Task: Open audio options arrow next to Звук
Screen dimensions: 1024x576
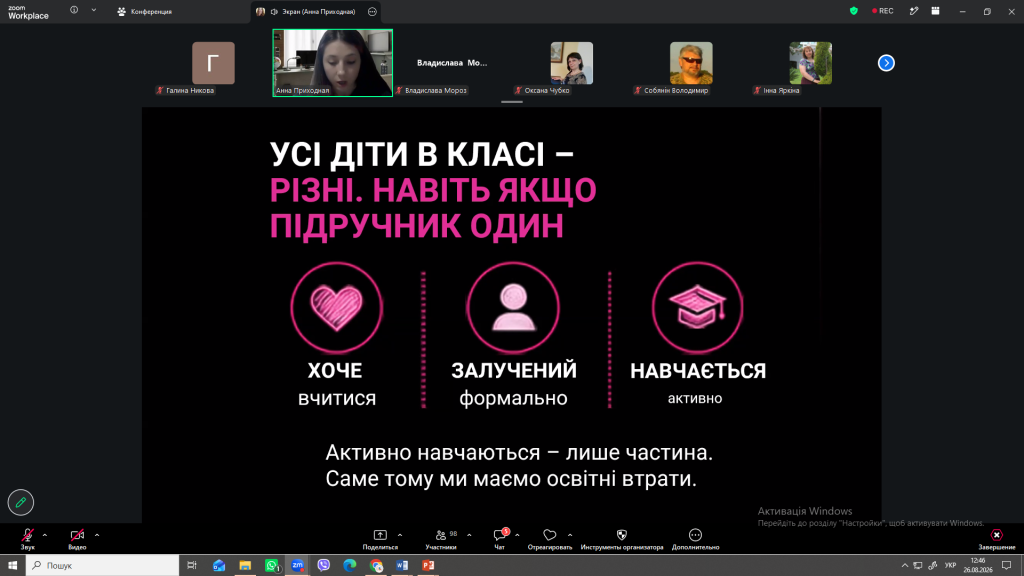Action: pos(44,536)
